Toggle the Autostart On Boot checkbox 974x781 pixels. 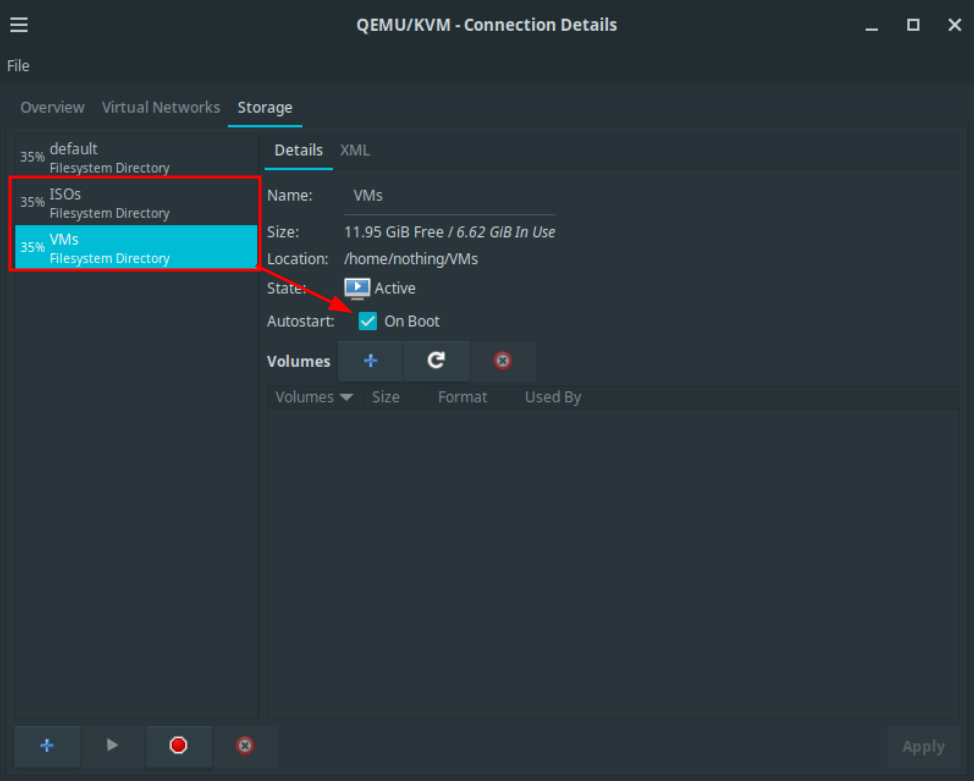click(368, 321)
